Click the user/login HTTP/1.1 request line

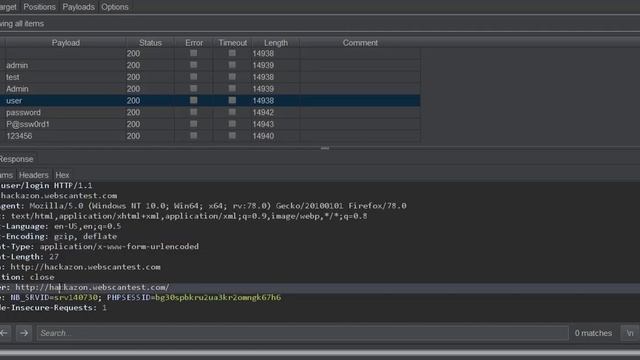pos(46,185)
